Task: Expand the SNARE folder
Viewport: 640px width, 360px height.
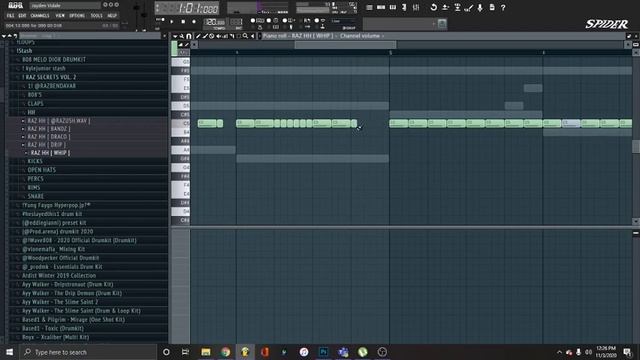Action: point(35,196)
